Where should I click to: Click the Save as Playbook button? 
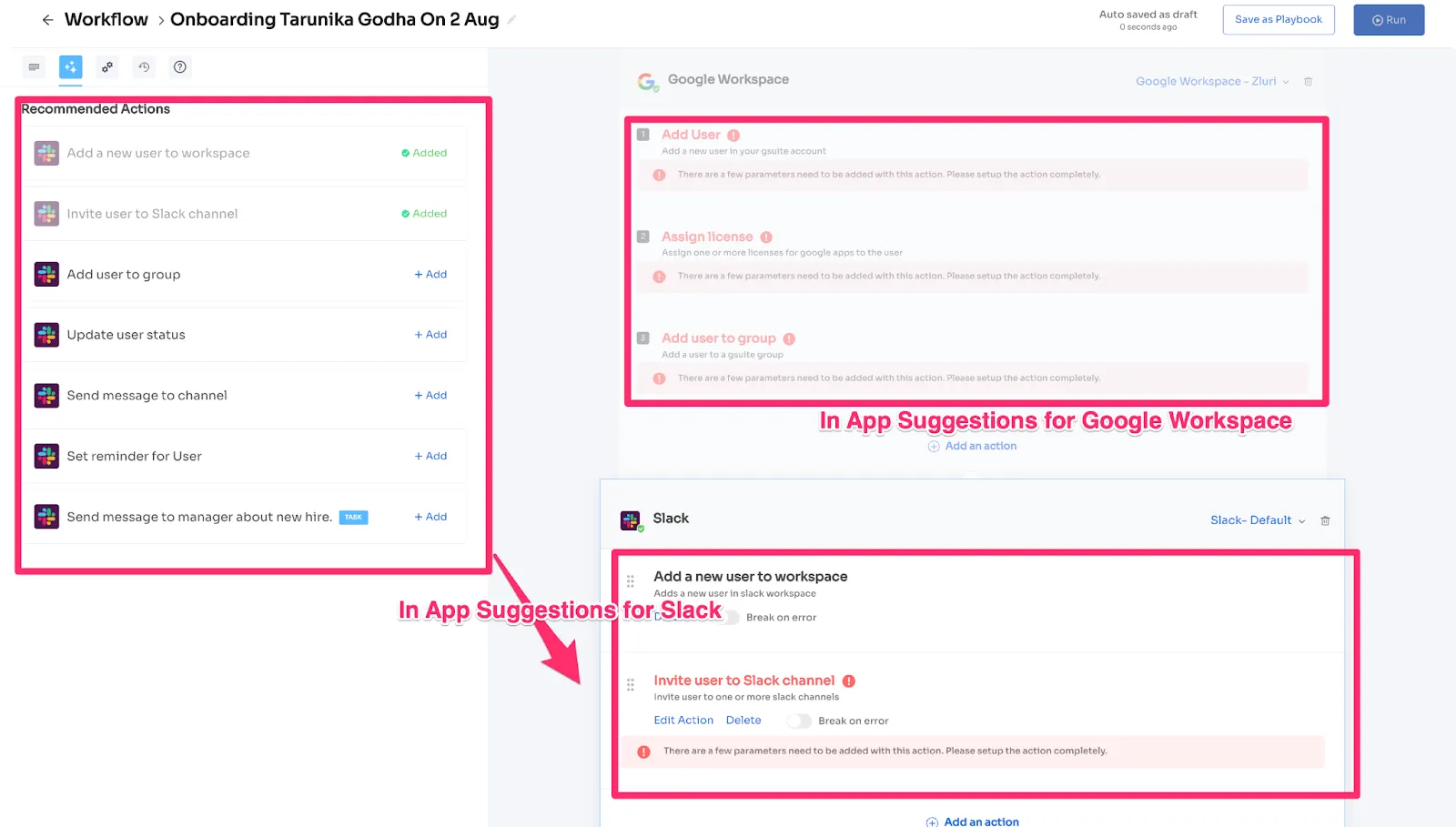(1279, 20)
